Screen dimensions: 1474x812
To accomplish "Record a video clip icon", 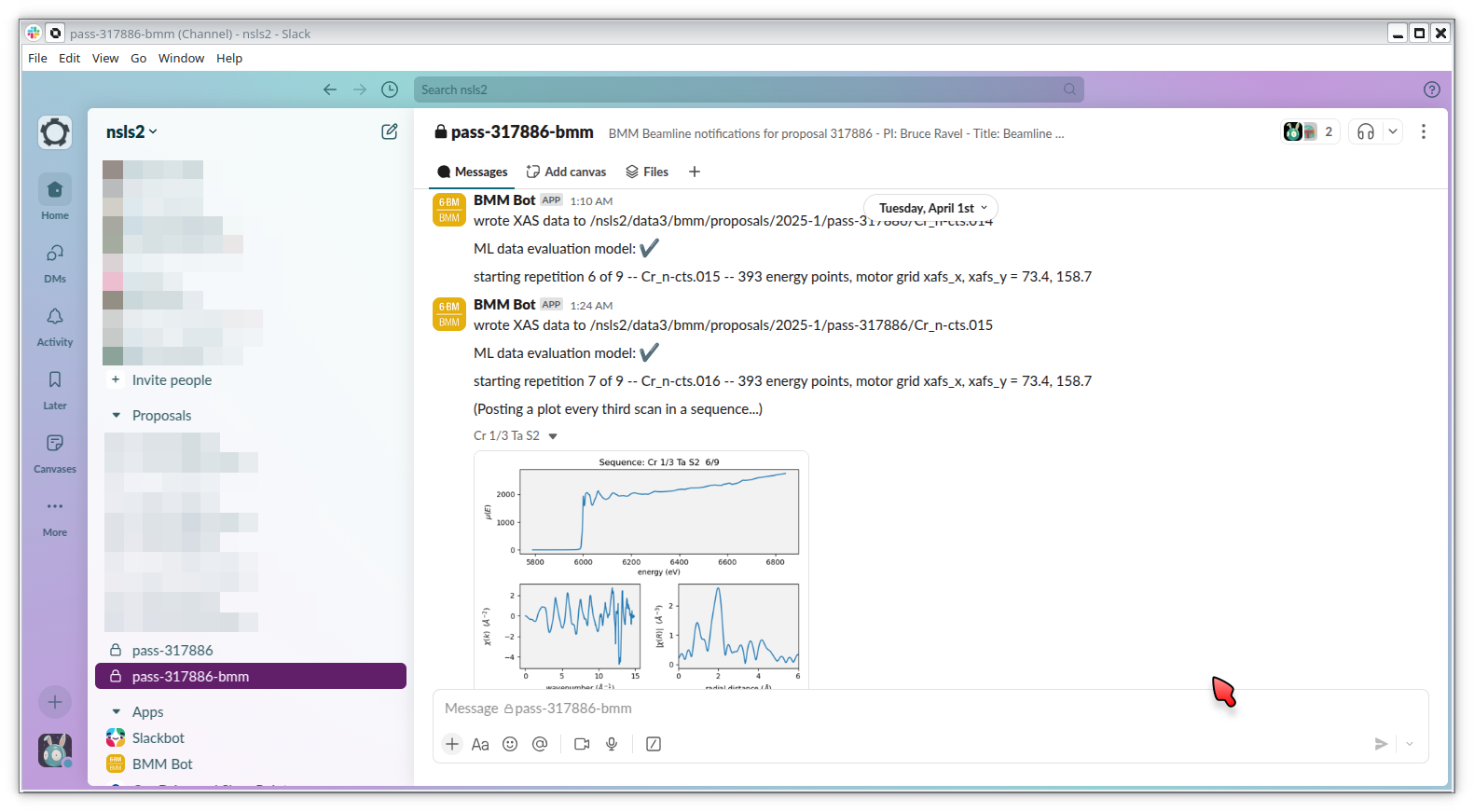I will [x=582, y=744].
